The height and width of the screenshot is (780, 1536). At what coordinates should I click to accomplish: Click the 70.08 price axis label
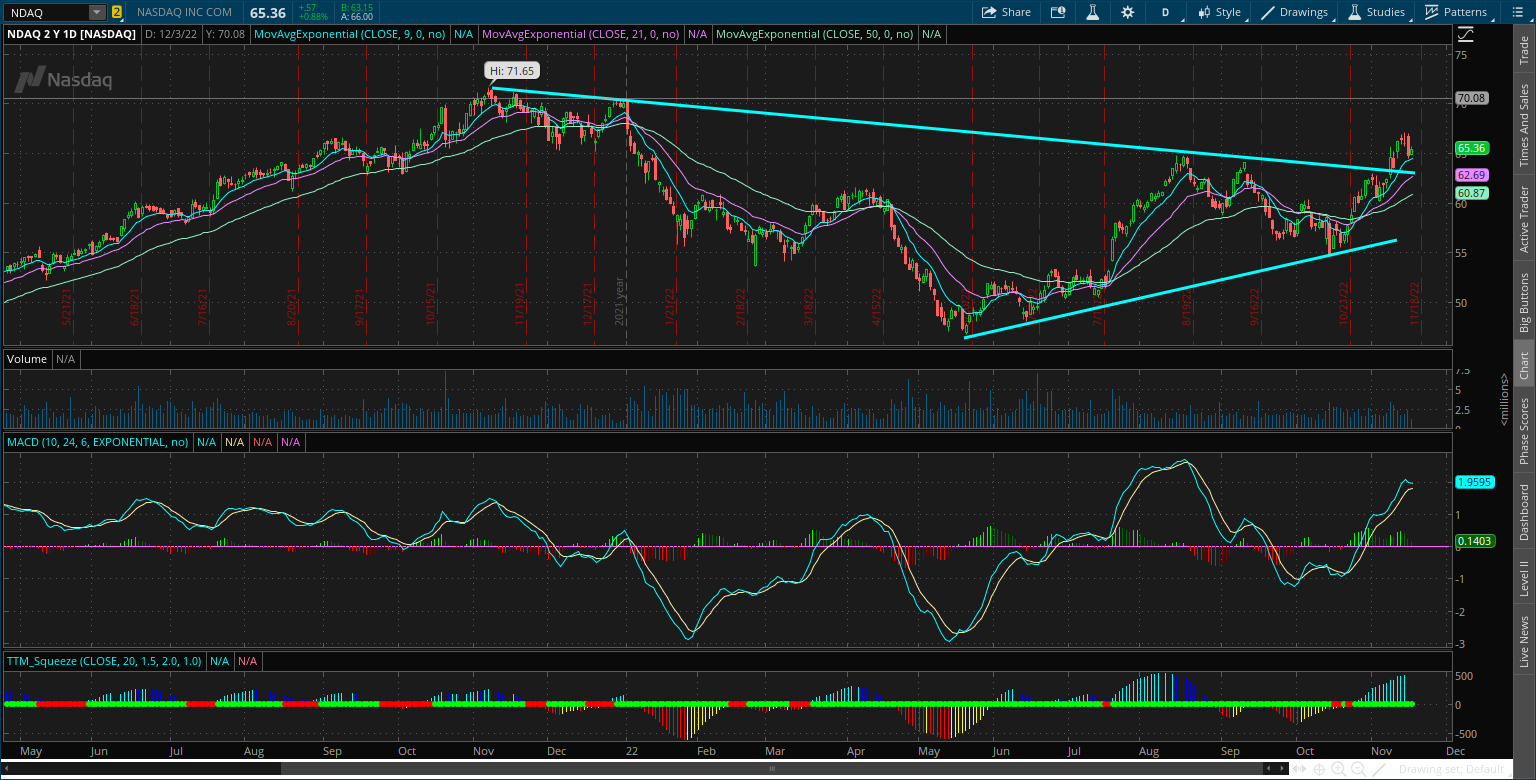(x=1472, y=98)
